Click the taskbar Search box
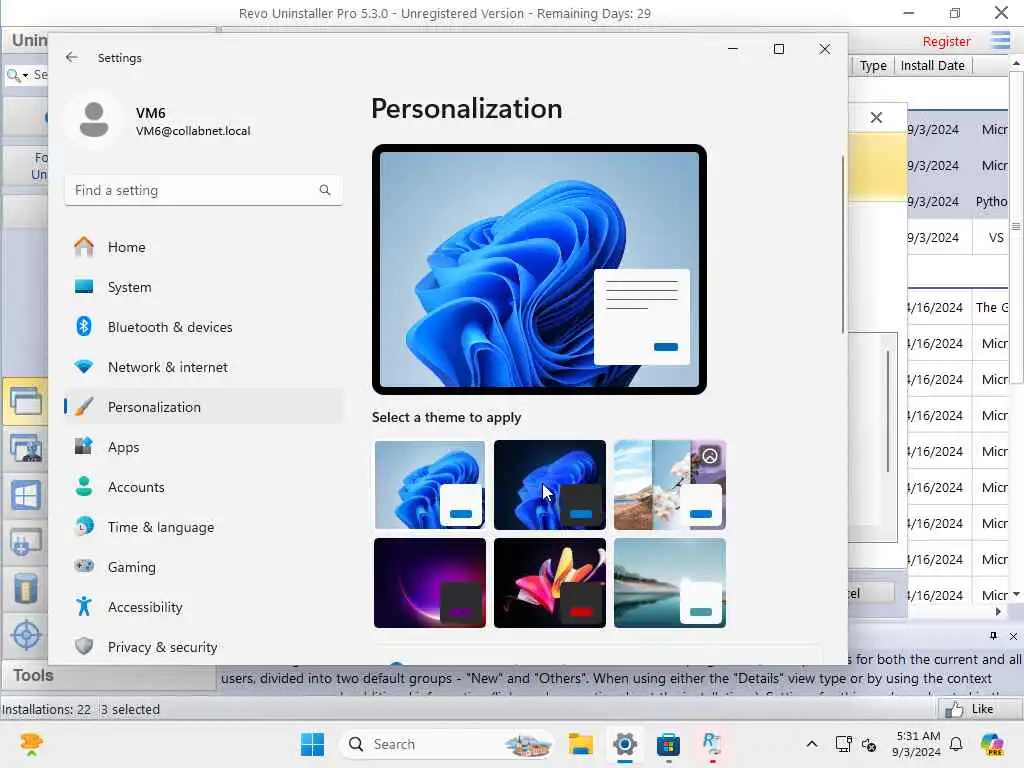 point(447,744)
